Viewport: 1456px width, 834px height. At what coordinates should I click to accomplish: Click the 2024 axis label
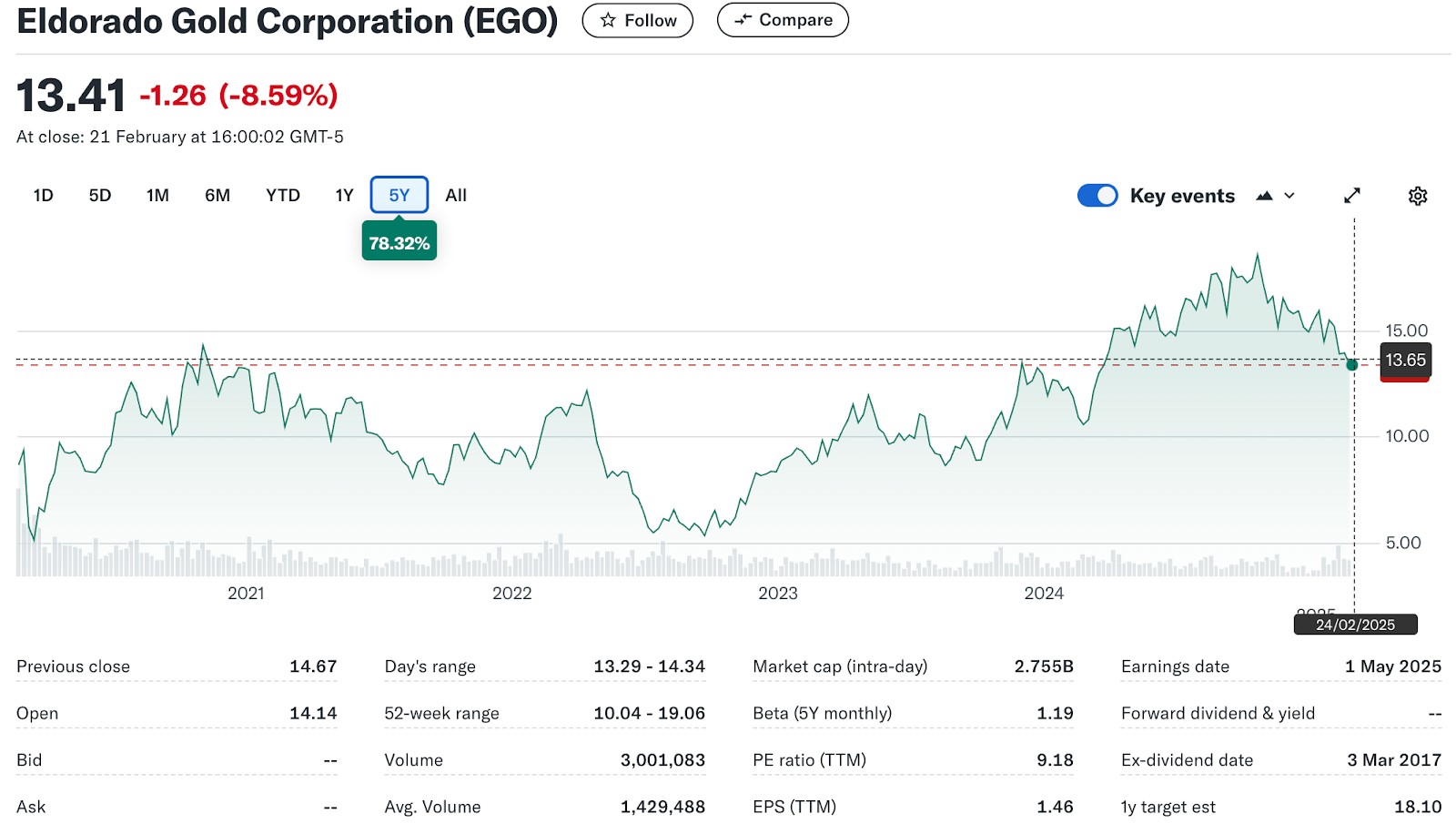[1044, 594]
